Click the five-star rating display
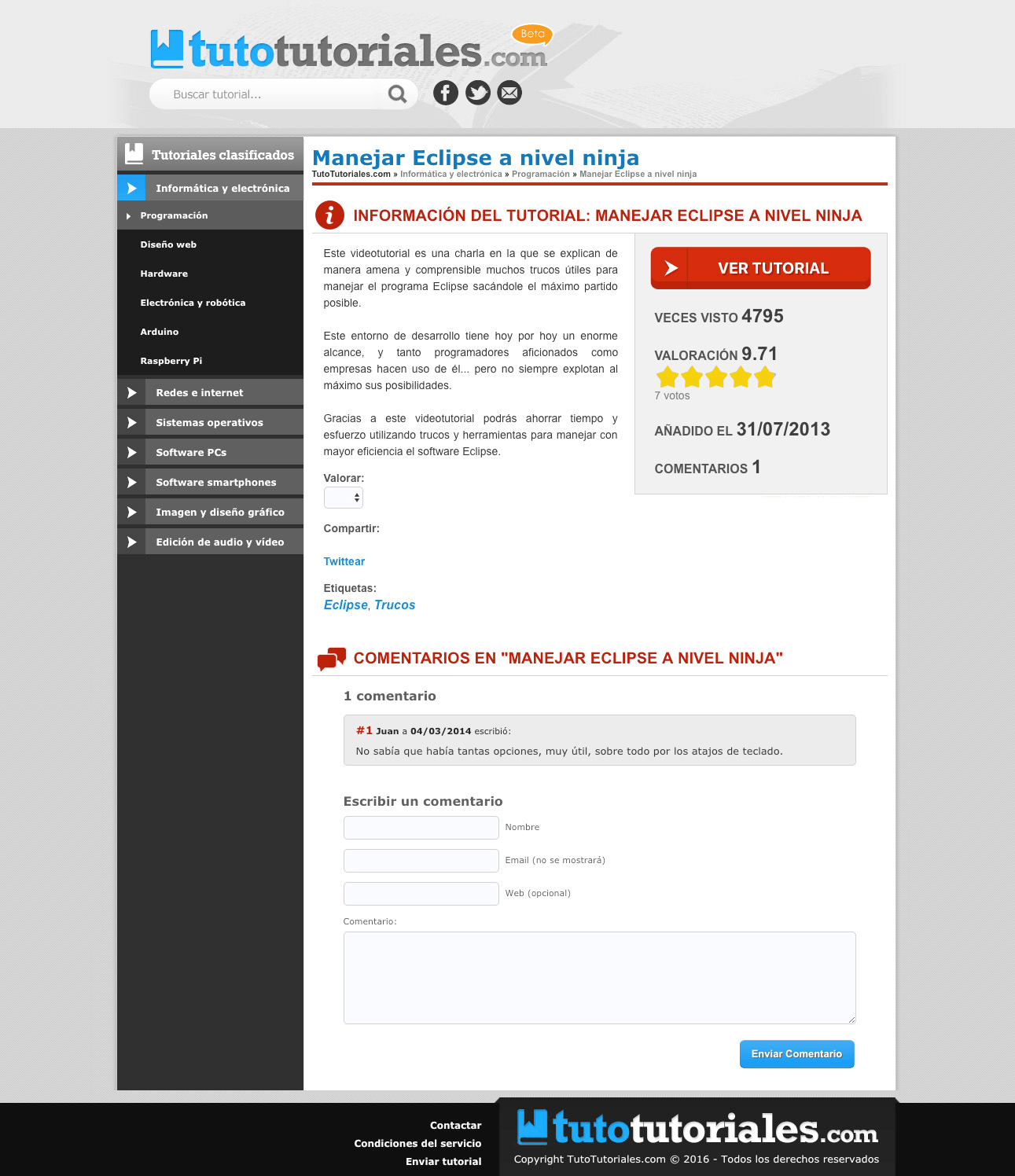 tap(715, 377)
